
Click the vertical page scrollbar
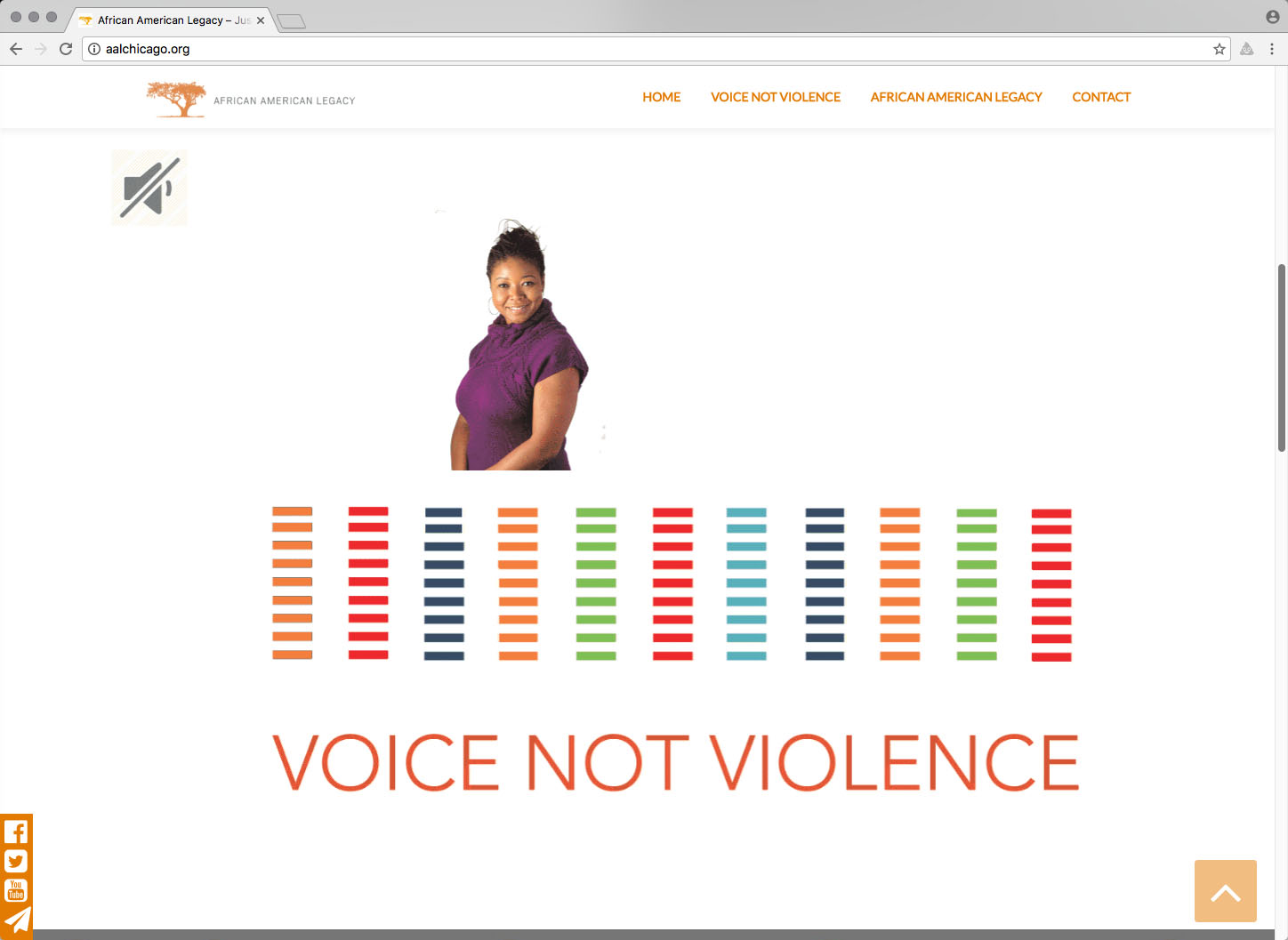click(1281, 356)
